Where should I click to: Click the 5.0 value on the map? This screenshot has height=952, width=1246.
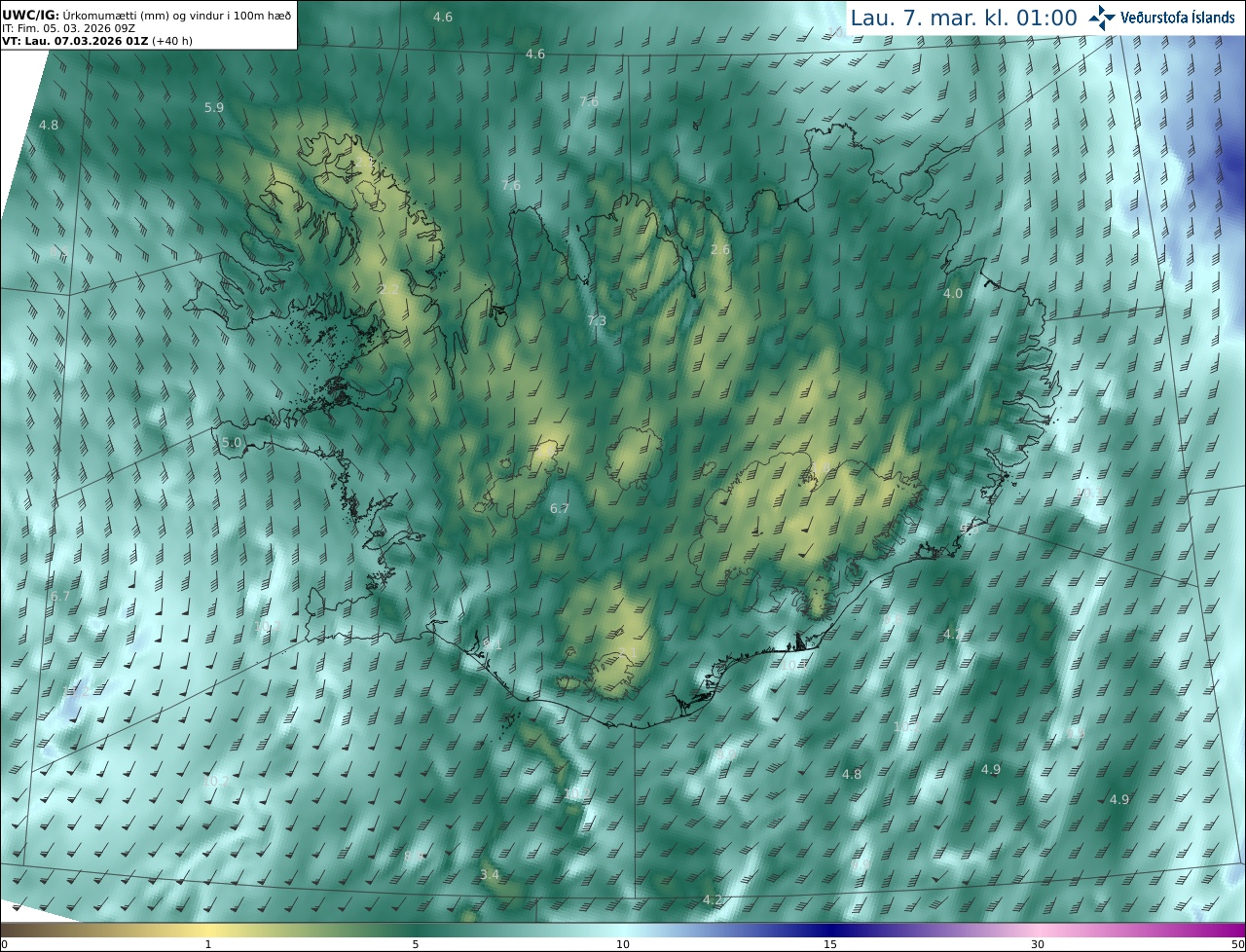[231, 443]
